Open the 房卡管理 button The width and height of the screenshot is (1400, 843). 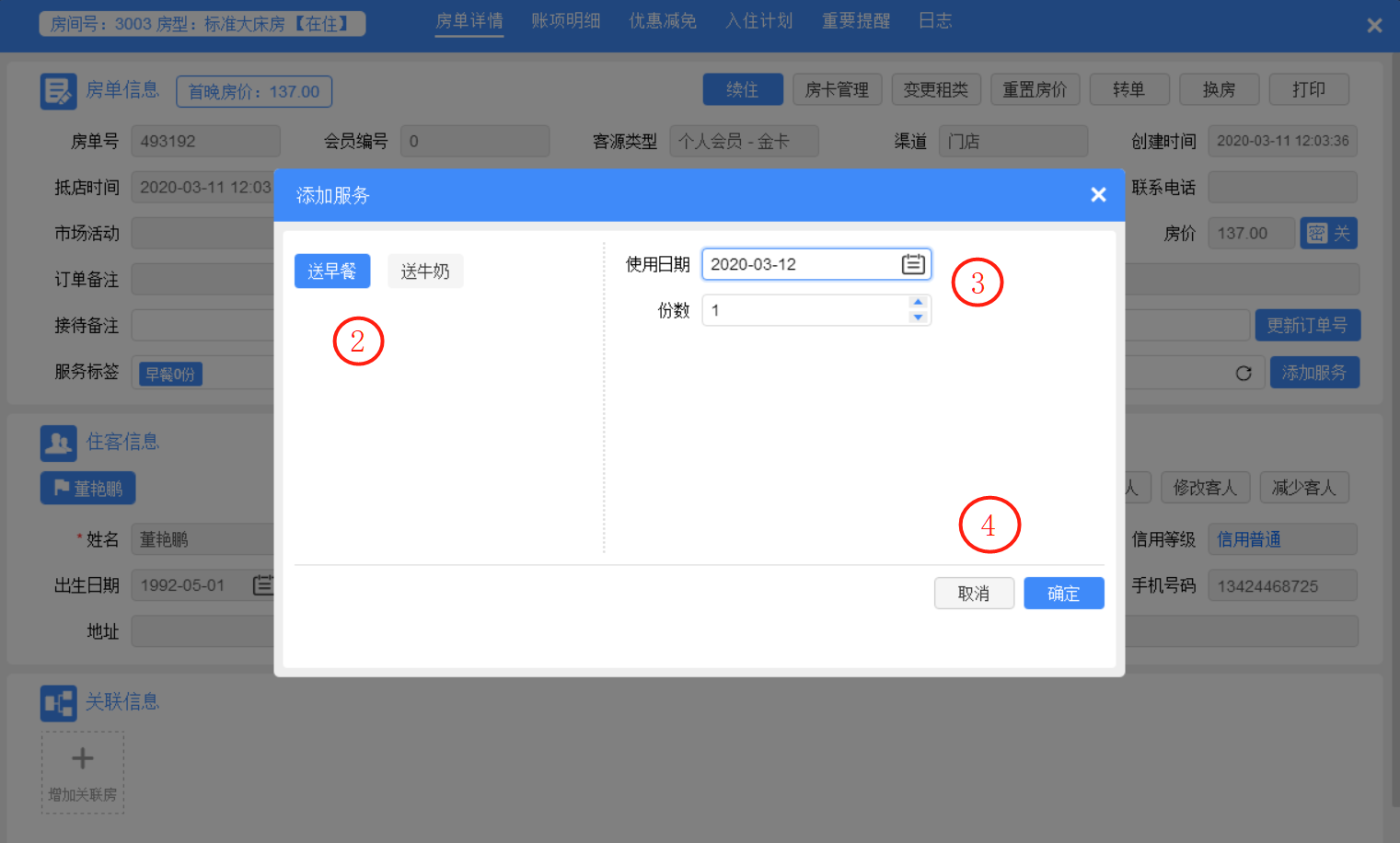(837, 89)
